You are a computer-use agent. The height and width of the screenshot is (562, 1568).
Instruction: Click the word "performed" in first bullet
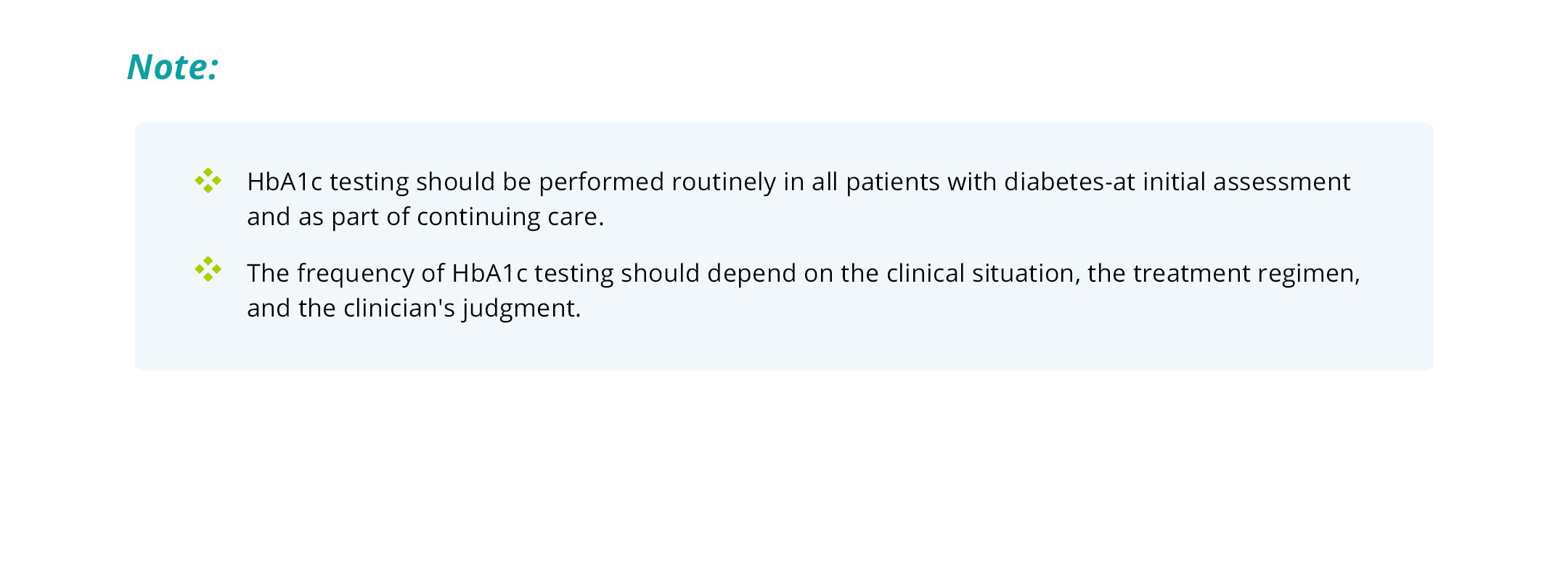[x=601, y=182]
